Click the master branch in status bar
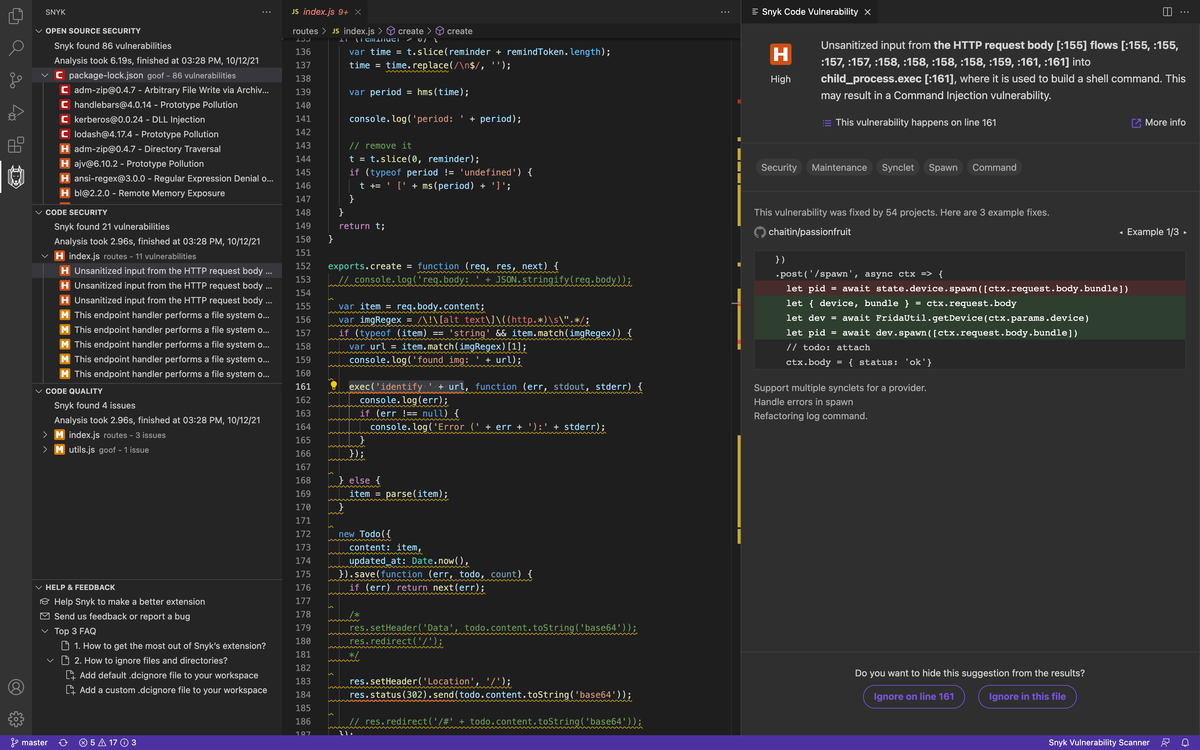The width and height of the screenshot is (1200, 750). point(28,743)
